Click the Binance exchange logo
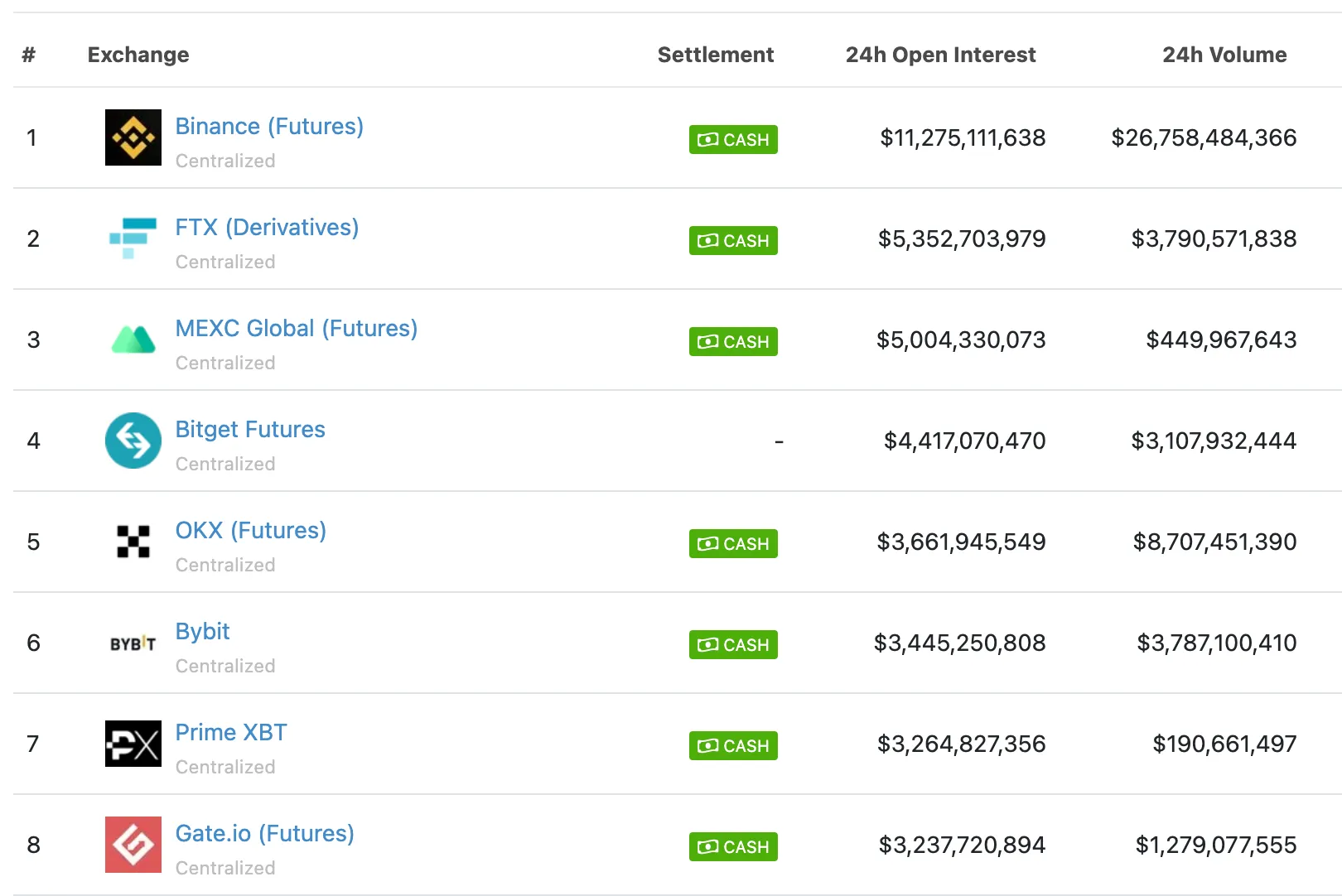Screen dimensions: 1342x896 (x=133, y=137)
